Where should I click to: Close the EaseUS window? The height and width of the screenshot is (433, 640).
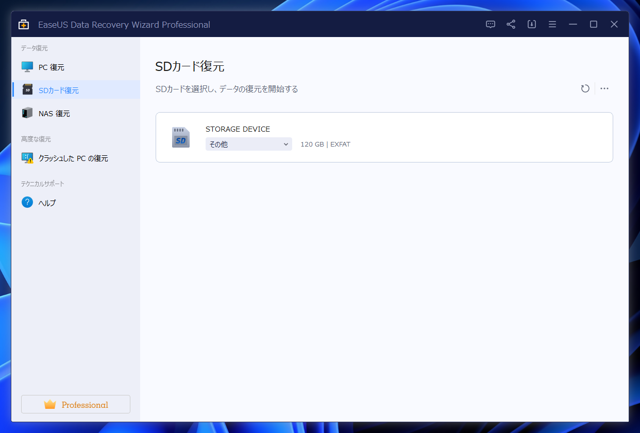614,24
